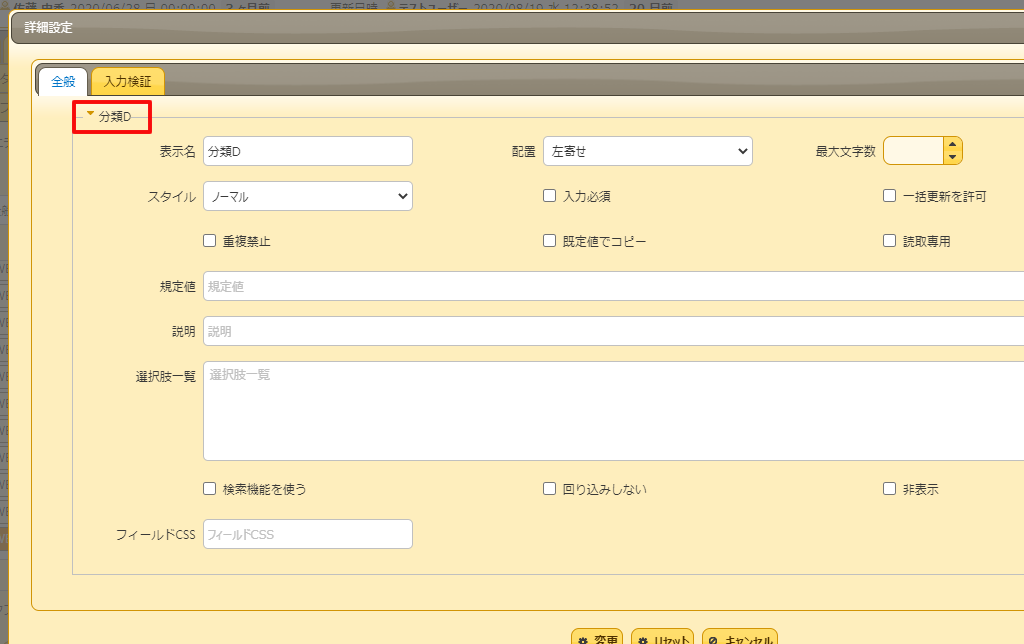This screenshot has width=1024, height=644.
Task: Check the 非表示 option
Action: click(x=889, y=488)
